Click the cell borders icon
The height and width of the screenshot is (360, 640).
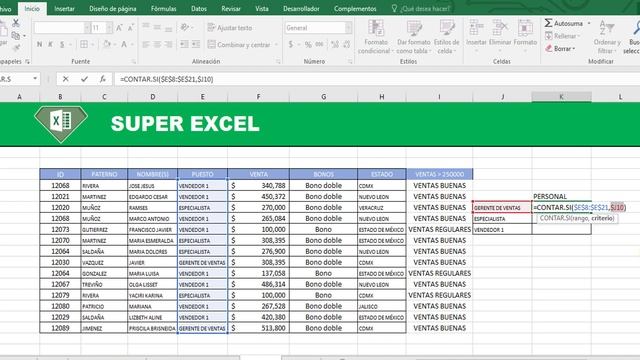(84, 44)
